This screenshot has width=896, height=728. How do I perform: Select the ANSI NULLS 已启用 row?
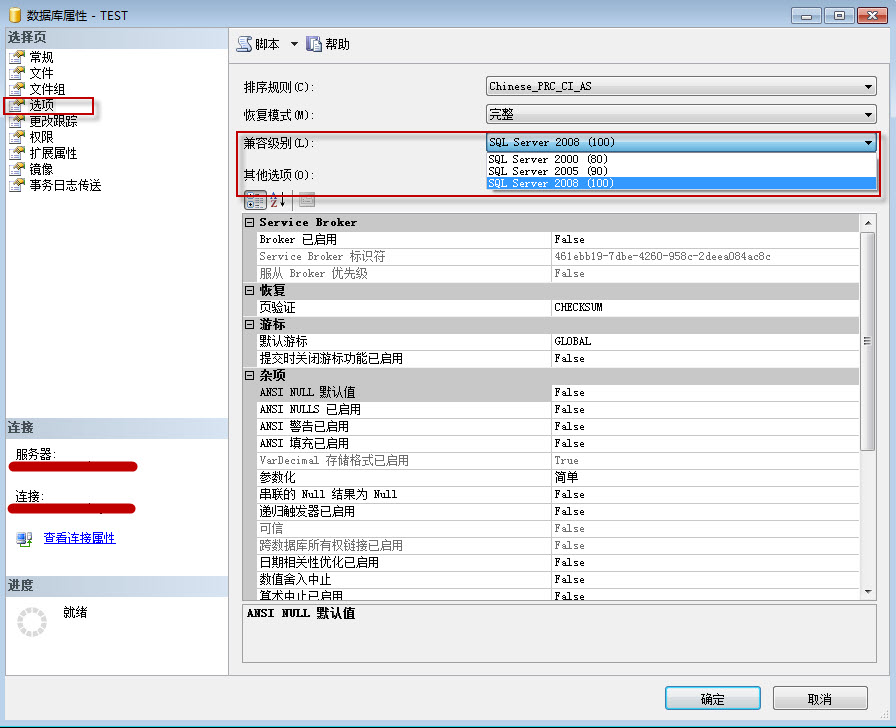pos(557,410)
